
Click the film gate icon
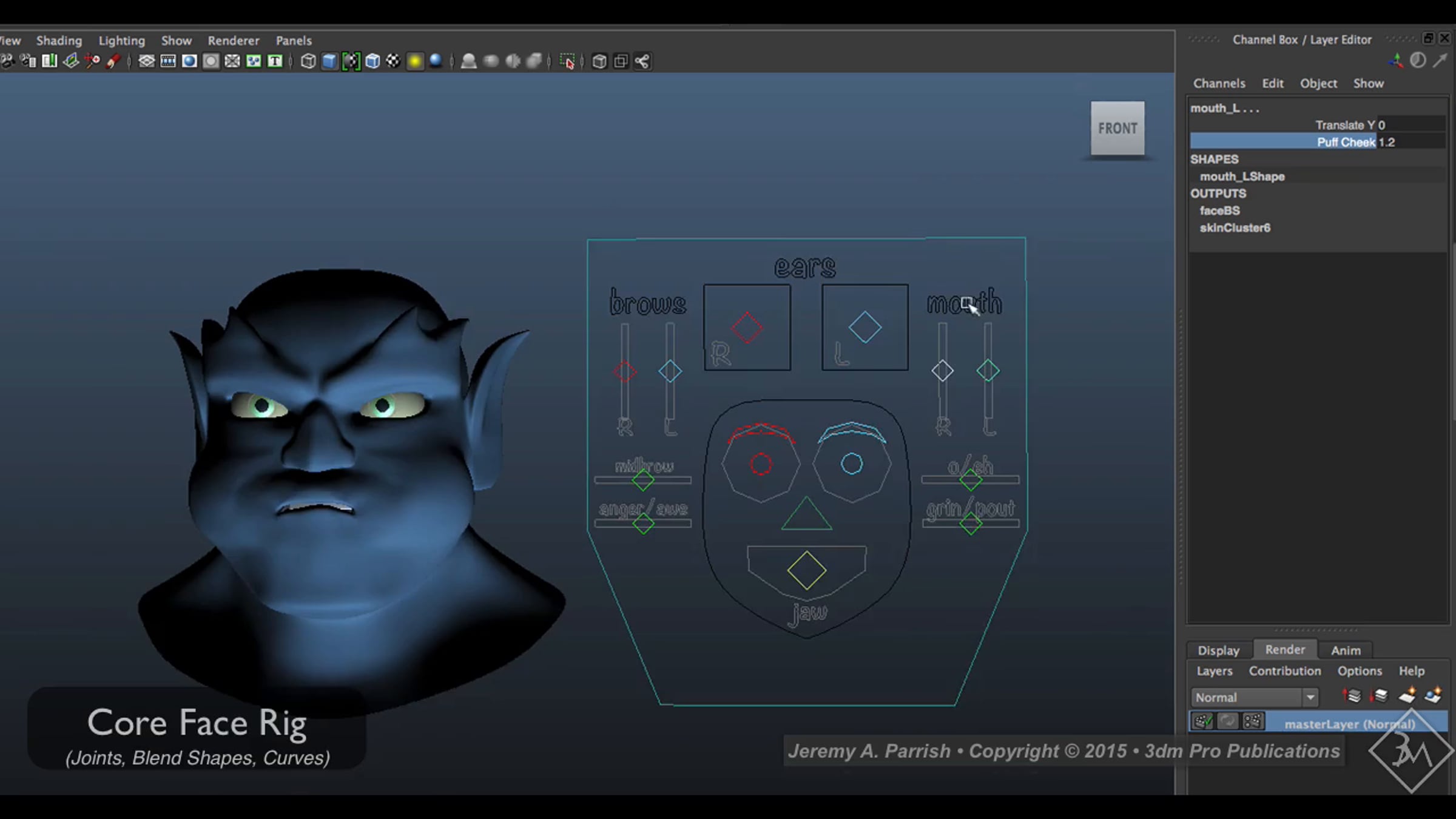coord(168,61)
